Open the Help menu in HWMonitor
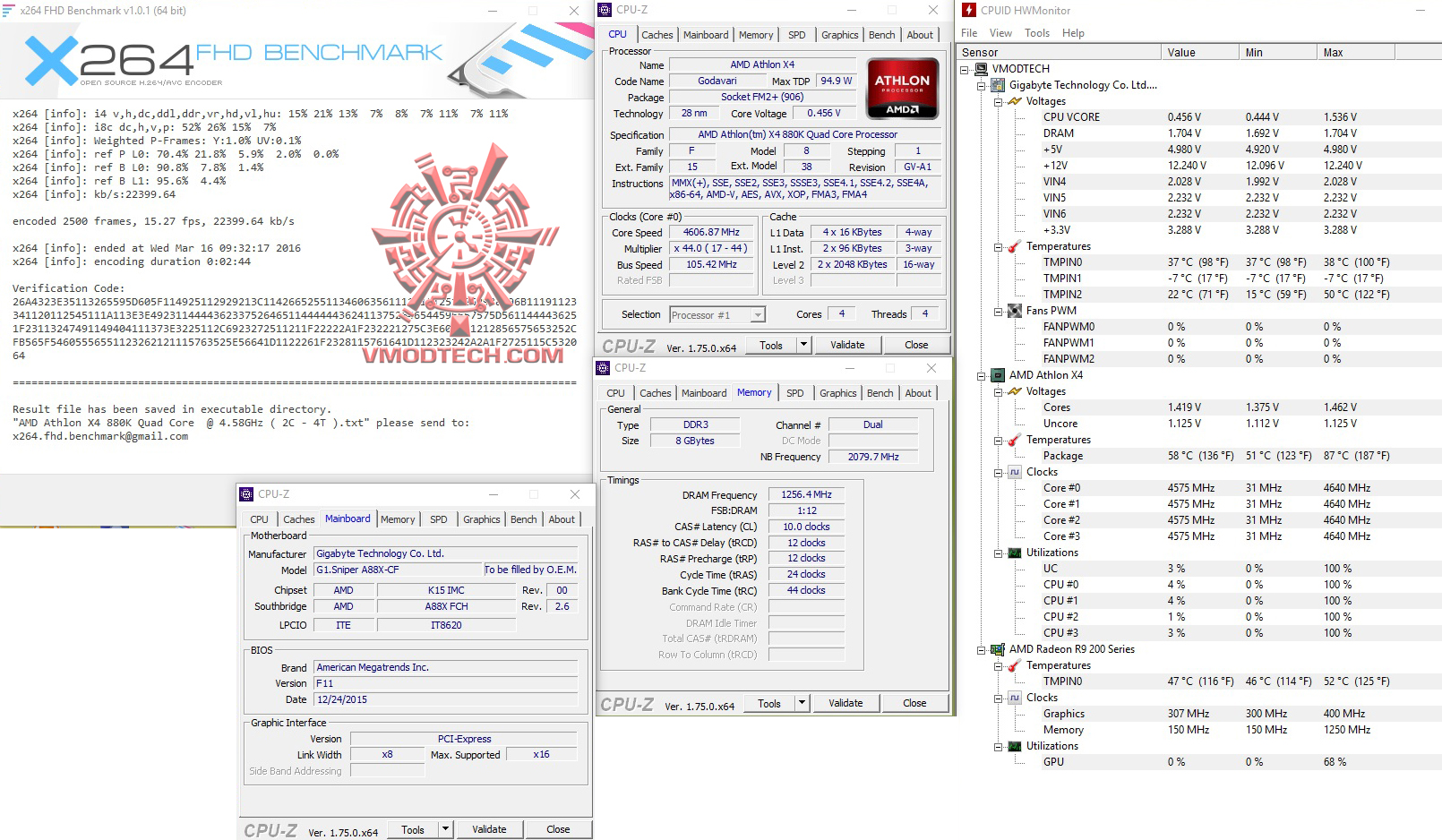This screenshot has height=840, width=1442. (x=1073, y=33)
